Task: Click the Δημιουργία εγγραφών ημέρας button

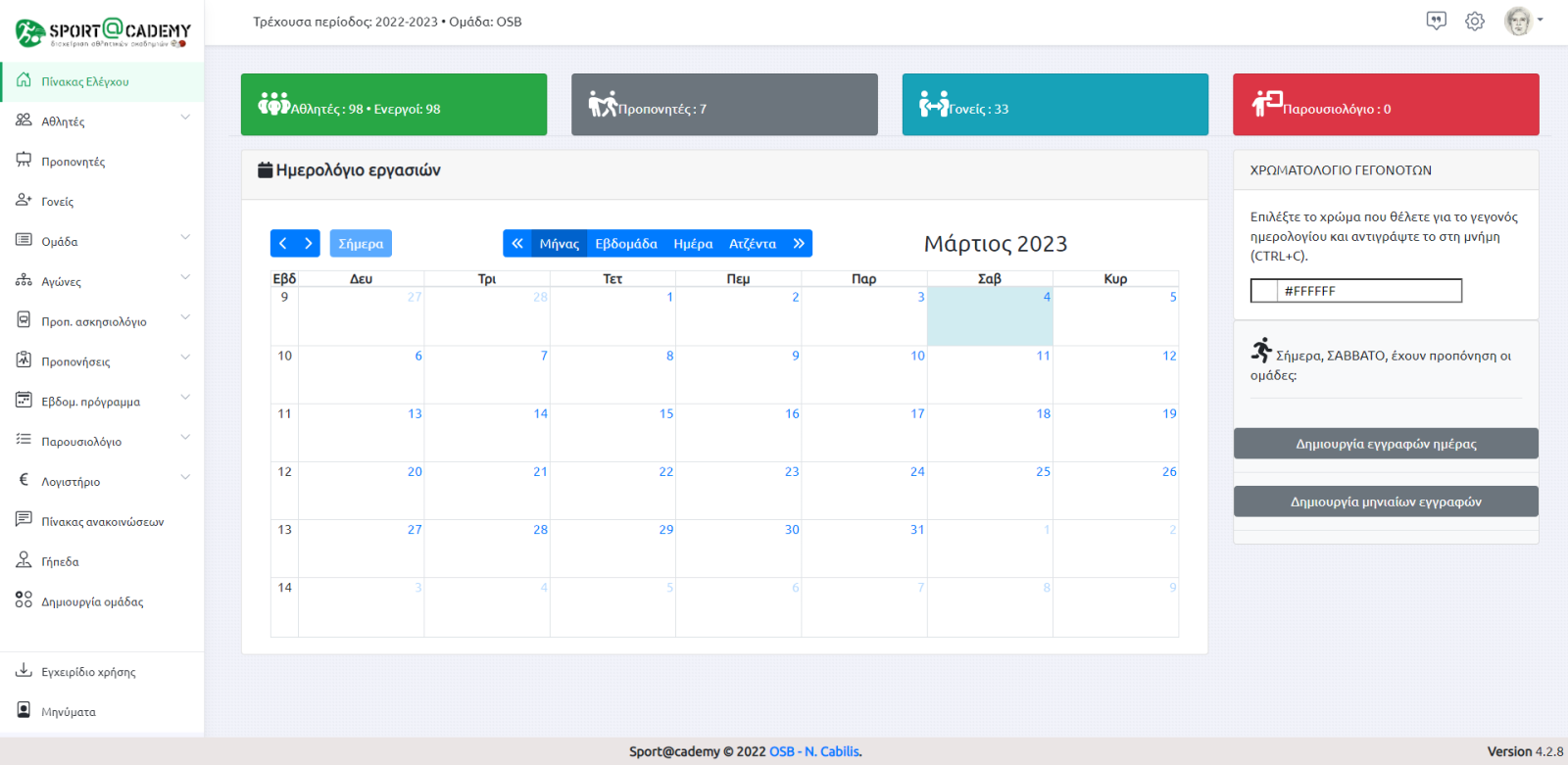Action: click(1385, 444)
